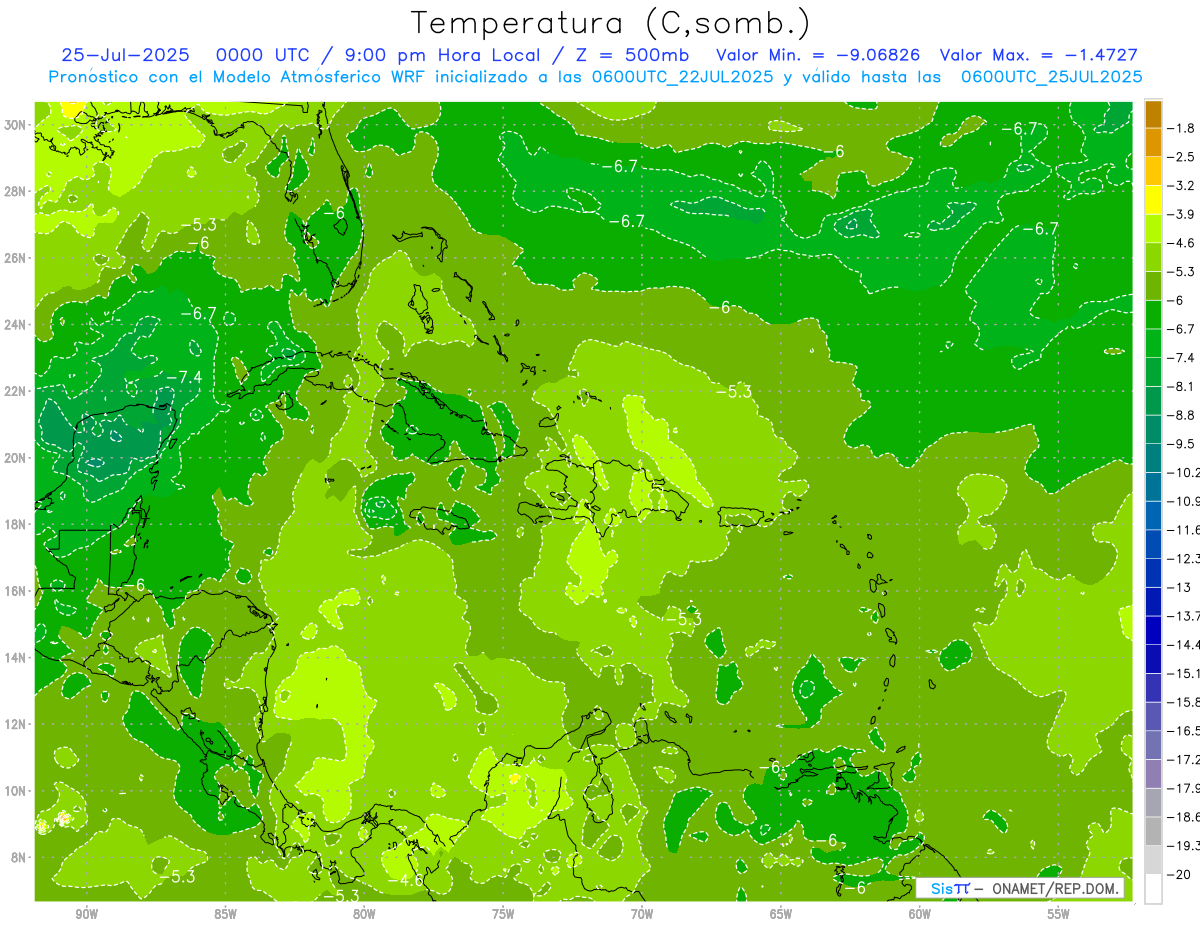Click the "60W" longitude axis label
1200x927 pixels.
(x=920, y=914)
